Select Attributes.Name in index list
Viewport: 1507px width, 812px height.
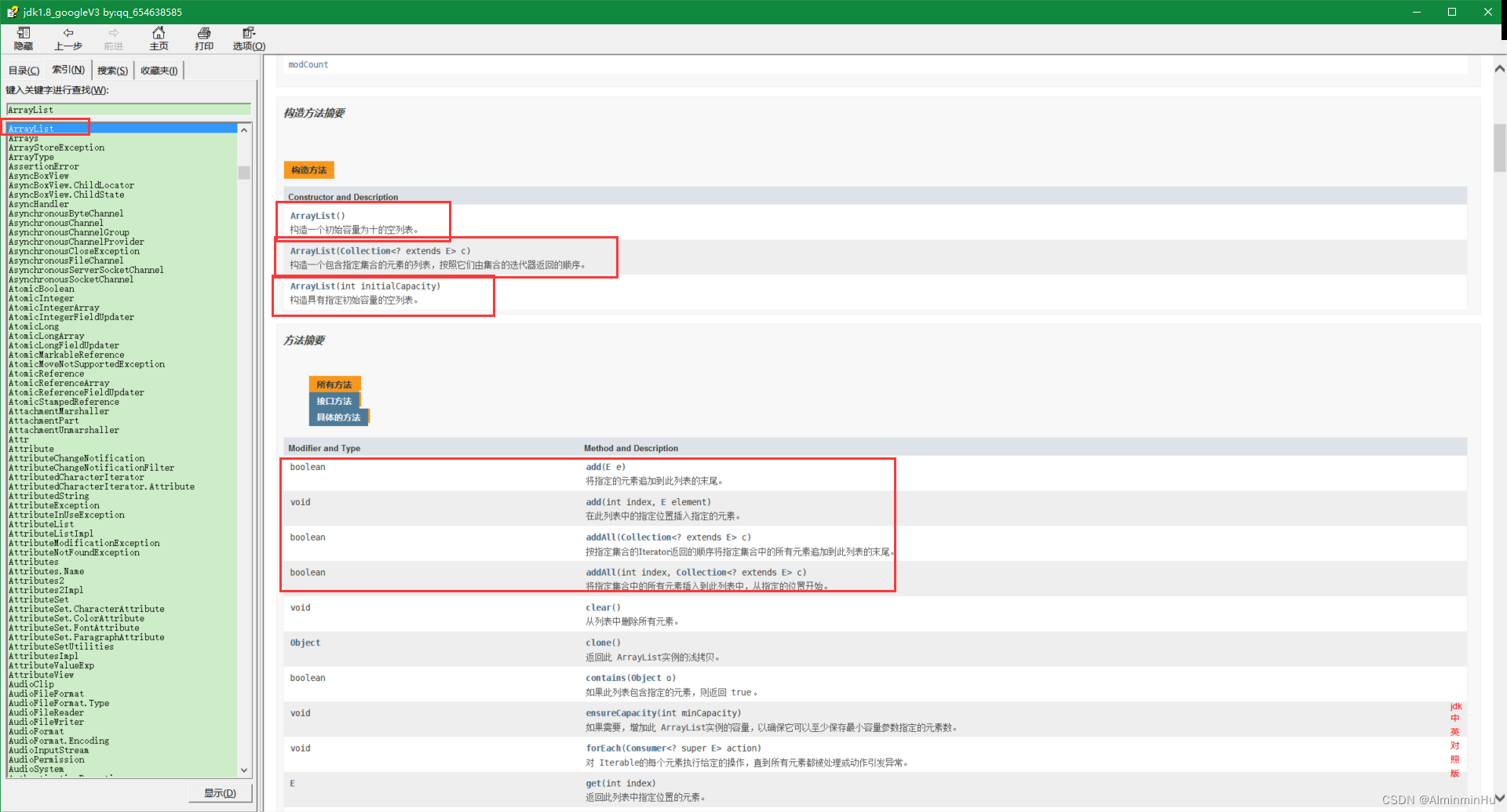pos(46,571)
